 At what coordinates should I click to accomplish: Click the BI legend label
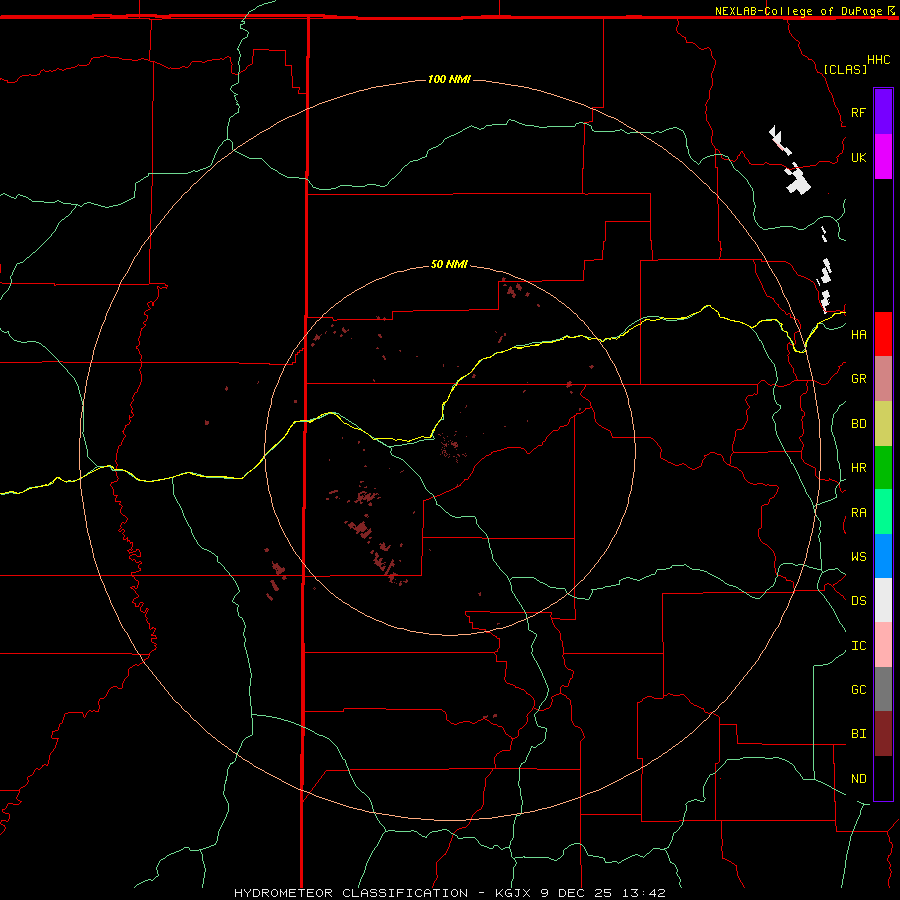coord(858,734)
